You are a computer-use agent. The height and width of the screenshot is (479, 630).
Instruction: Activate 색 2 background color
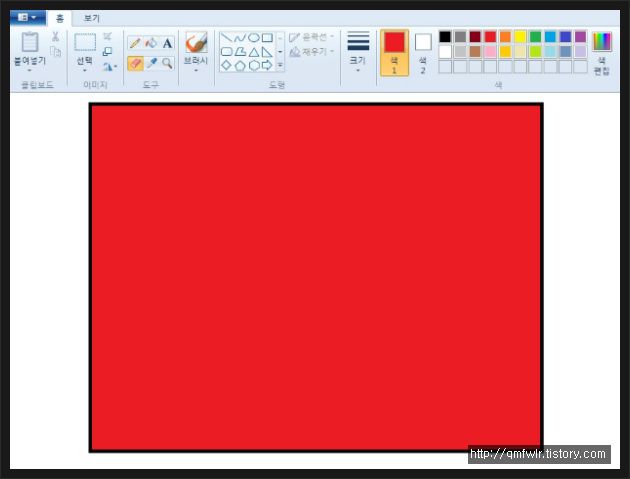[423, 53]
